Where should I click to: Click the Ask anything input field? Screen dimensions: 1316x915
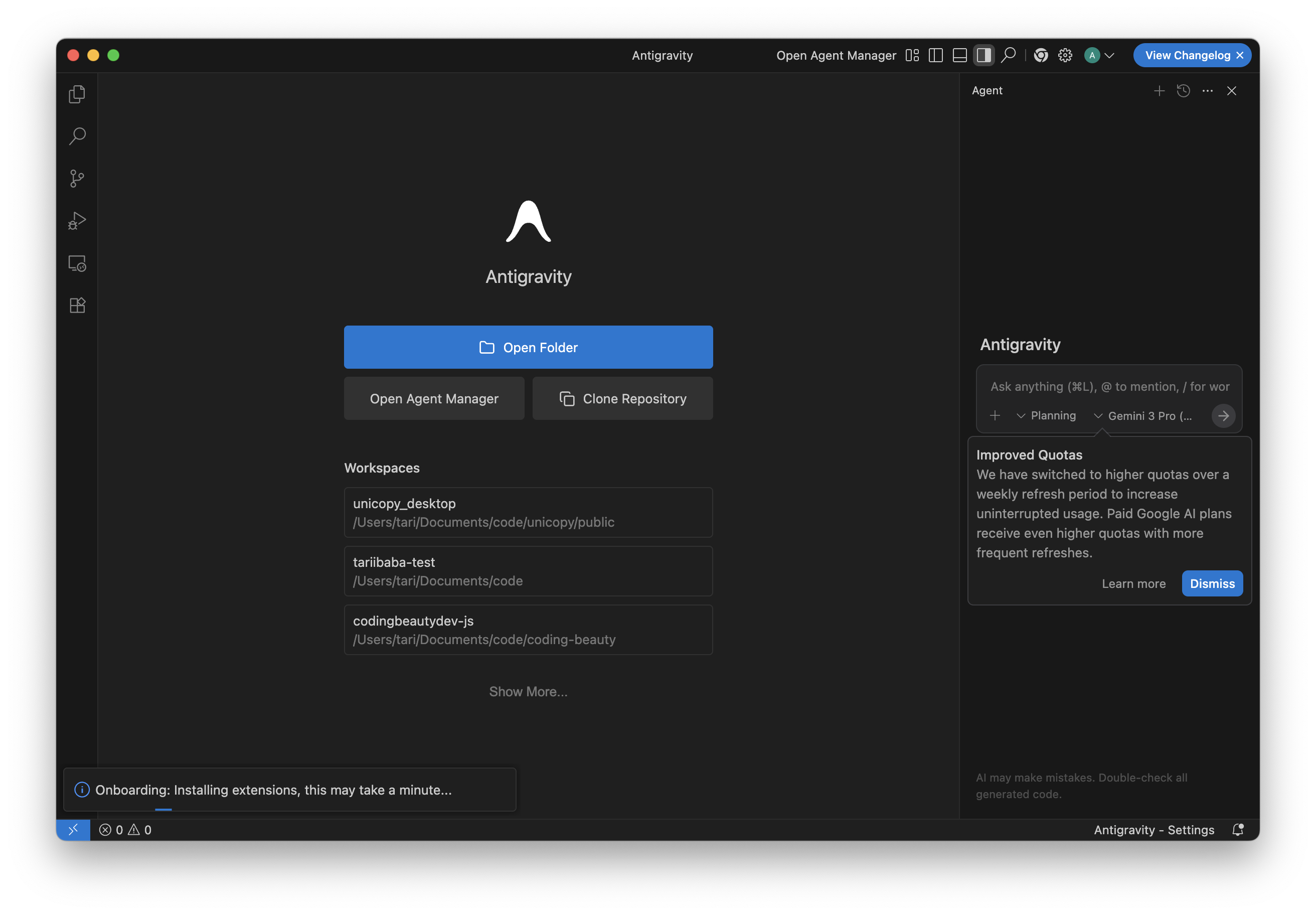(1109, 386)
